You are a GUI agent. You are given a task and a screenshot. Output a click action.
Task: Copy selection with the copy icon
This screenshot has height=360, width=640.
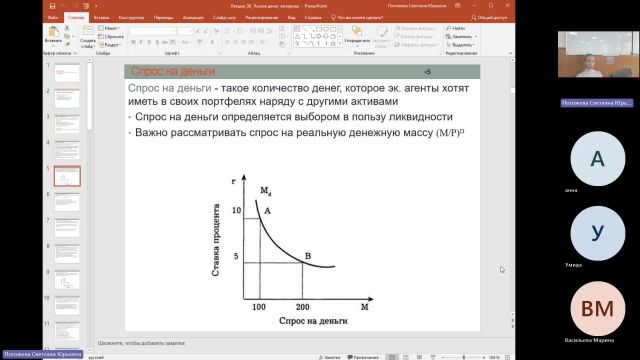coord(67,36)
